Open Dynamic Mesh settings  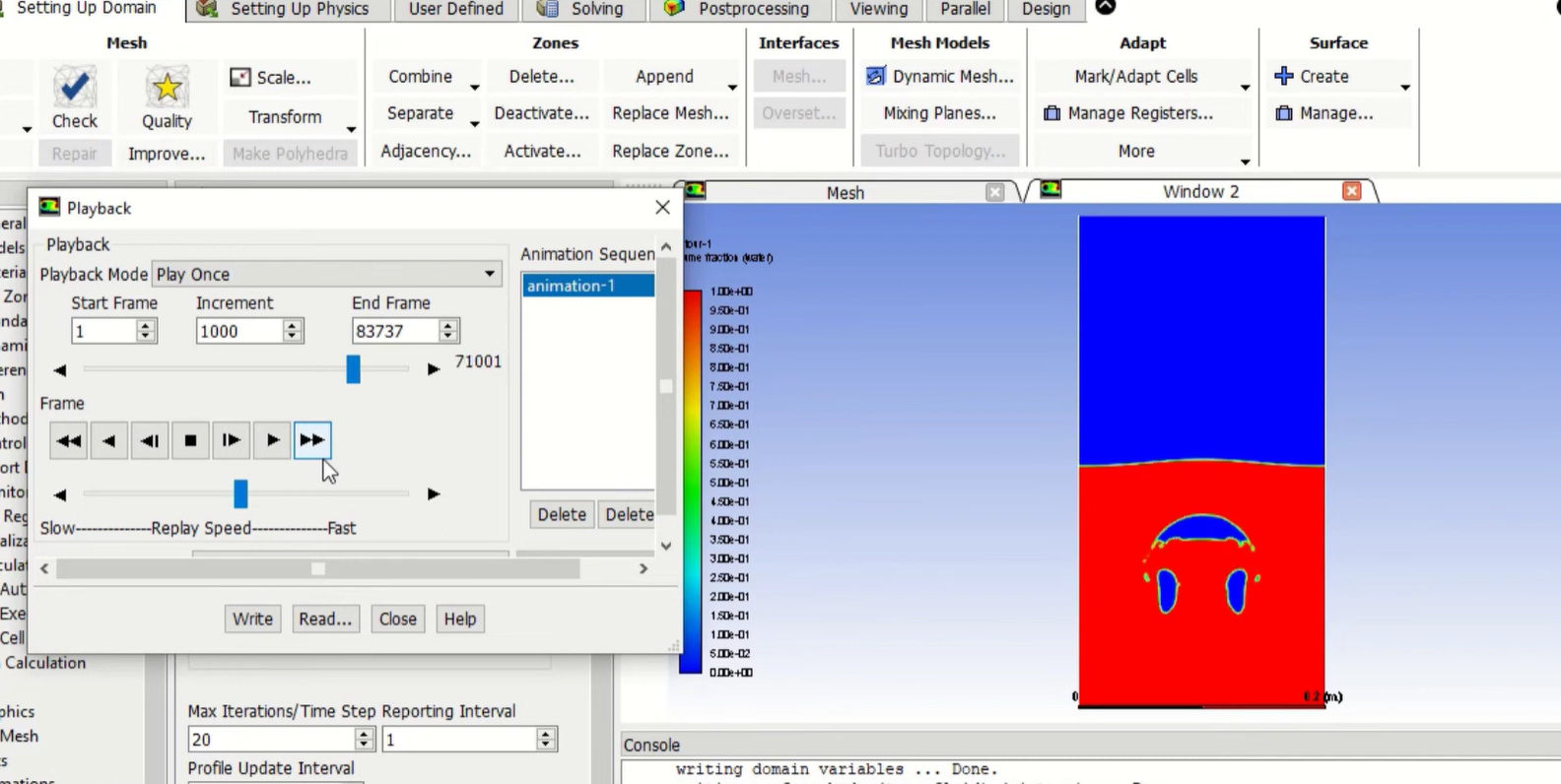tap(940, 77)
